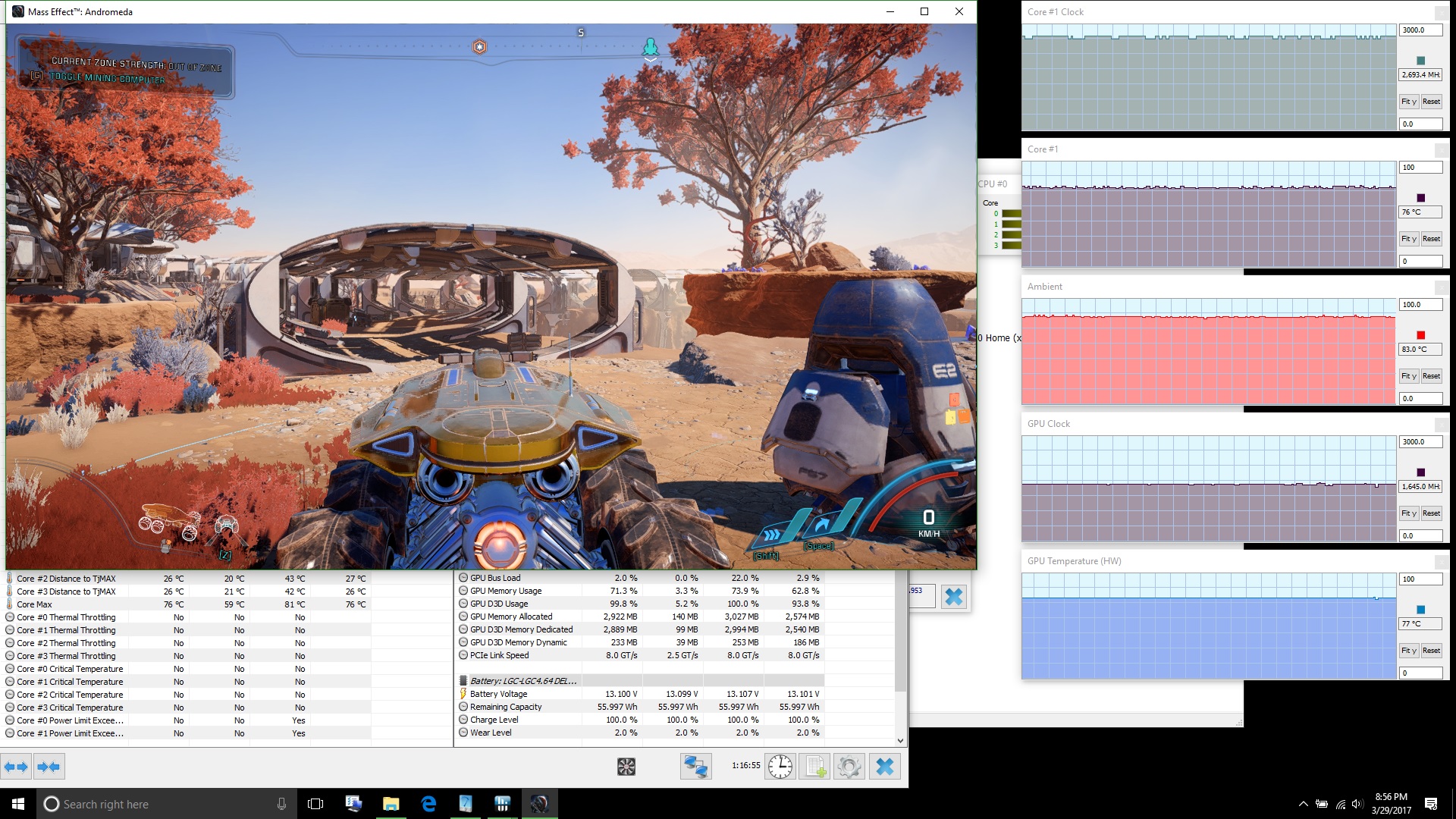Click the log file with plus icon
1456x819 pixels.
click(x=815, y=767)
